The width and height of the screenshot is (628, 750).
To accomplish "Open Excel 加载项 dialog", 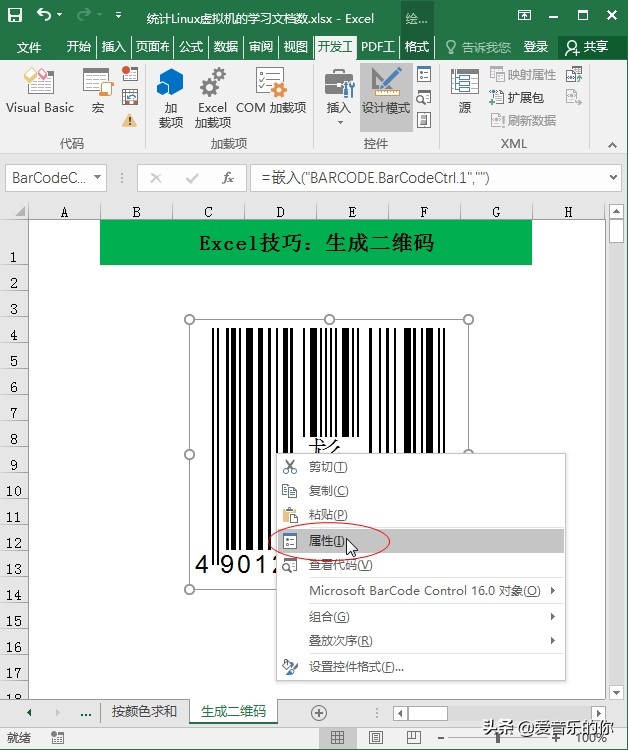I will pyautogui.click(x=212, y=98).
